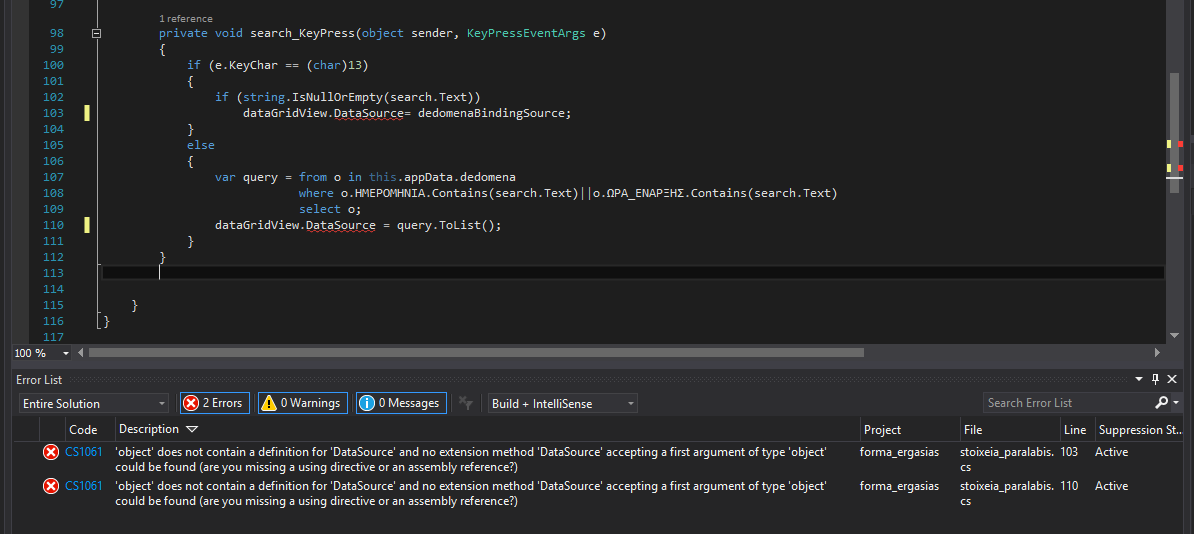
Task: Click underlined DataSource on line 103
Action: [368, 113]
